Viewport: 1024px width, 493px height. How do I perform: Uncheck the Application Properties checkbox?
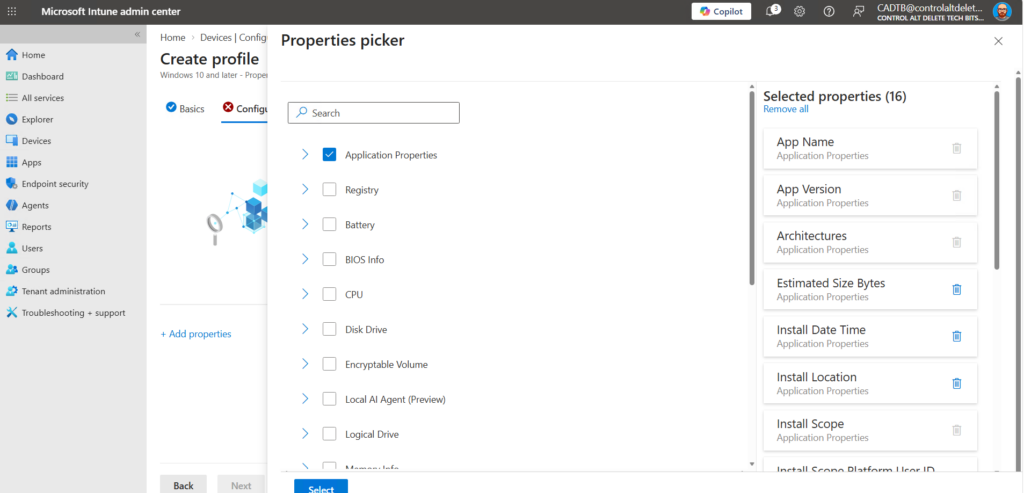click(x=329, y=155)
